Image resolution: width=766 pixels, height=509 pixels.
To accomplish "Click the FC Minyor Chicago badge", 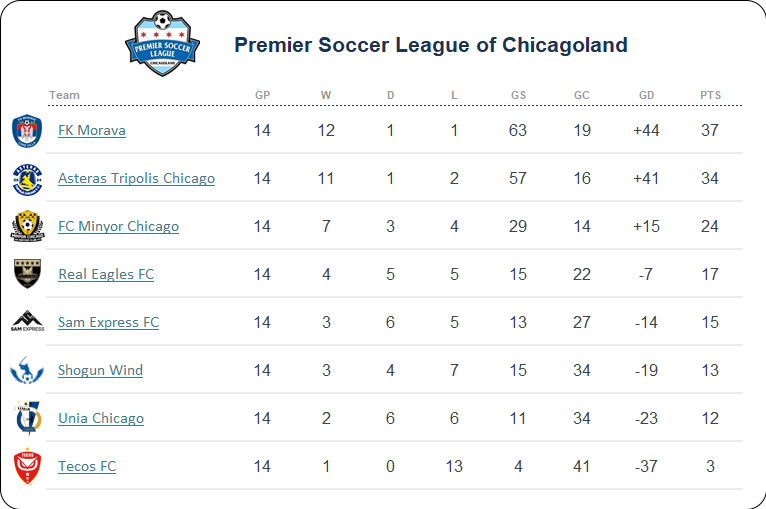I will point(27,226).
